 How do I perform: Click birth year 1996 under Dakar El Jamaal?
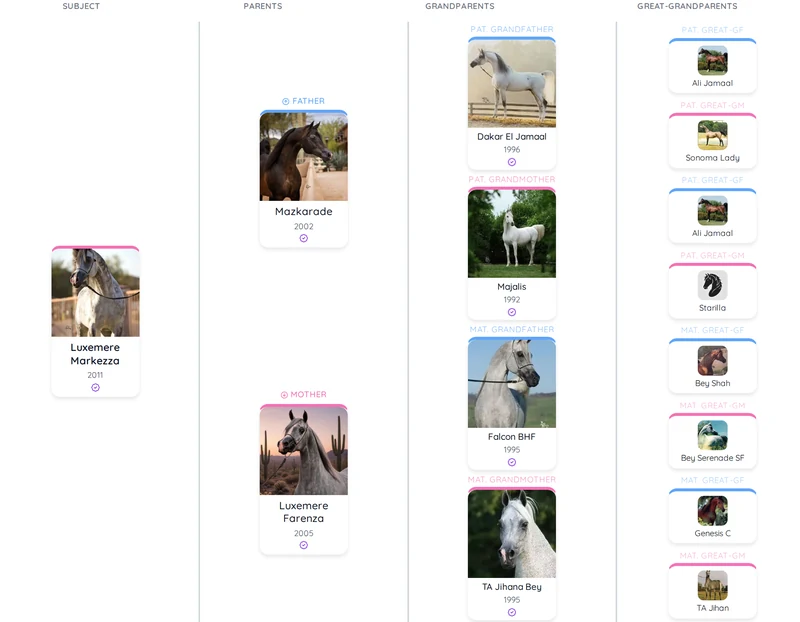512,150
